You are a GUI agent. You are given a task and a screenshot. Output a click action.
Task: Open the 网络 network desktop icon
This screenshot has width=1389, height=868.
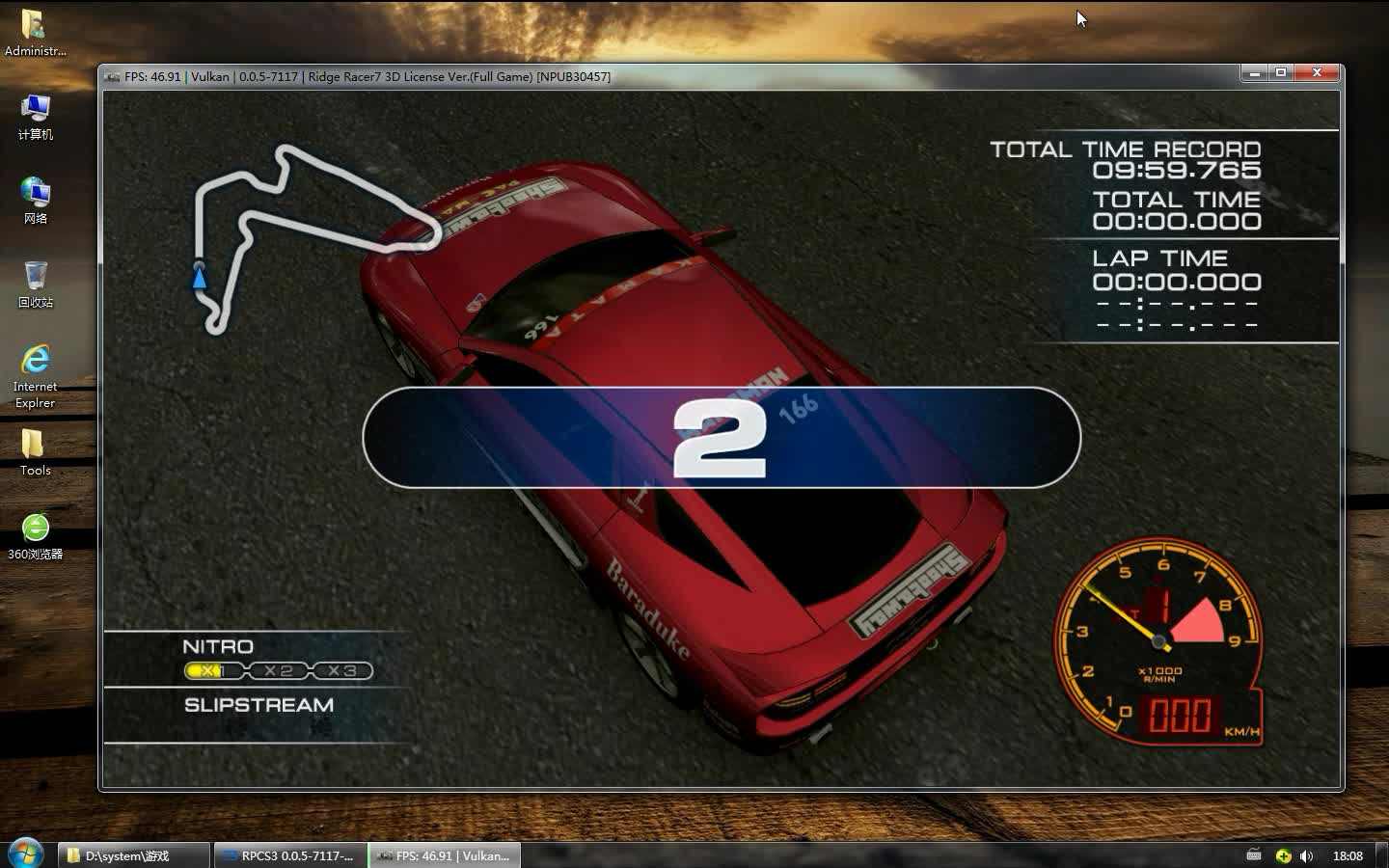tap(35, 201)
